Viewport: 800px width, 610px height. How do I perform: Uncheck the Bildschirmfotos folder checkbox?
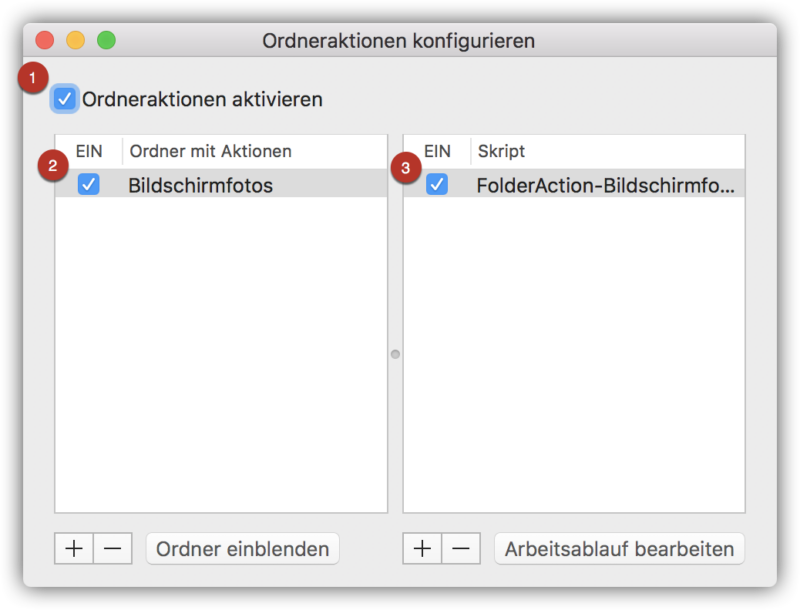pos(89,184)
